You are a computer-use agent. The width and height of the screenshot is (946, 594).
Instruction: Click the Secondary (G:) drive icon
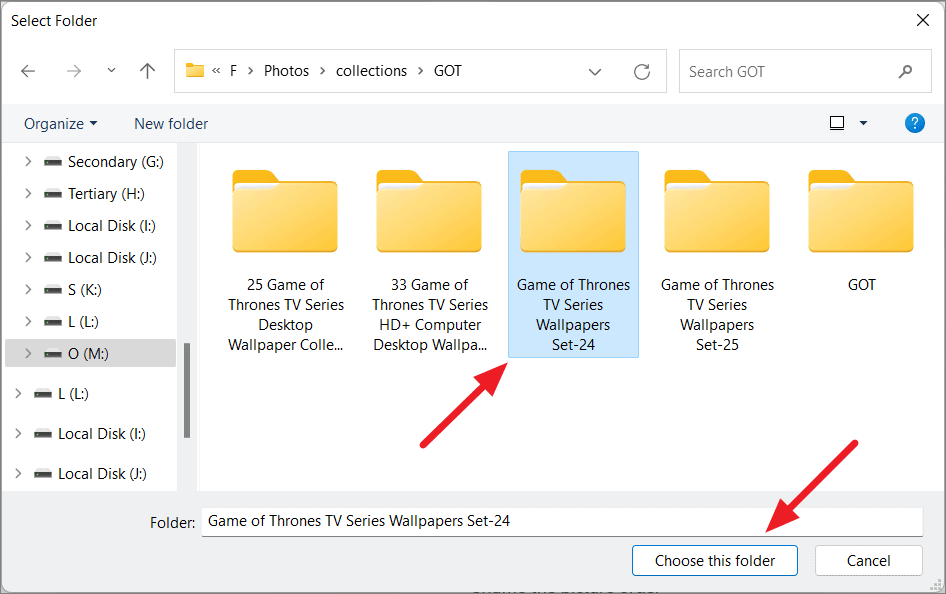(52, 162)
